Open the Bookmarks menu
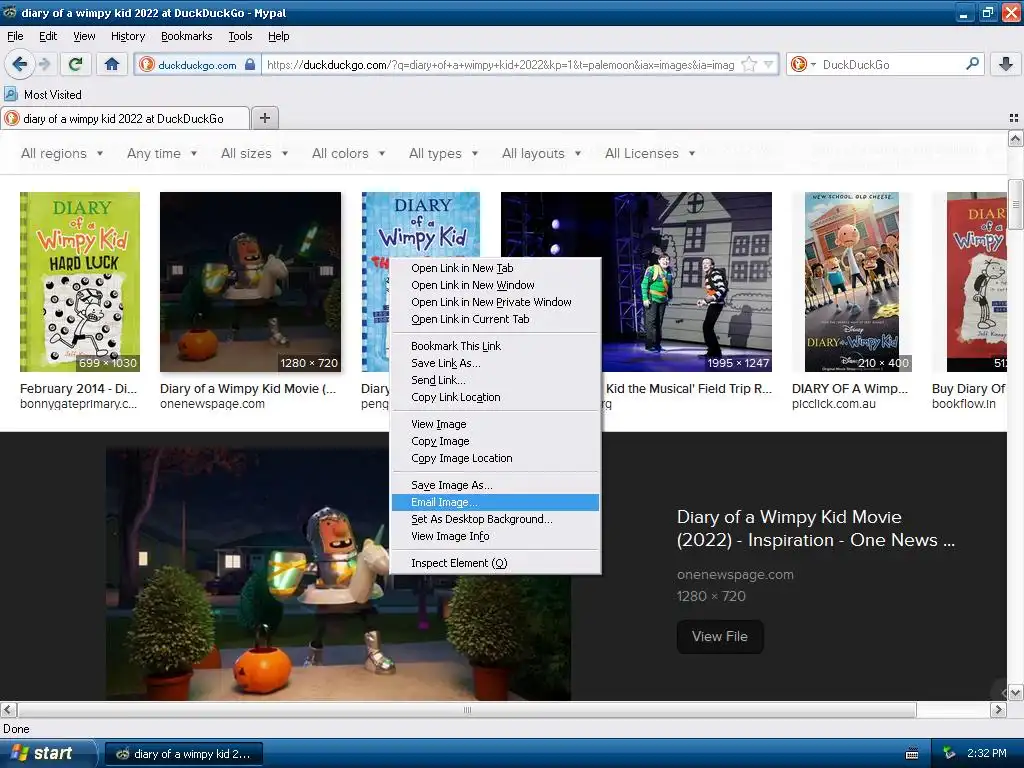 pos(186,36)
